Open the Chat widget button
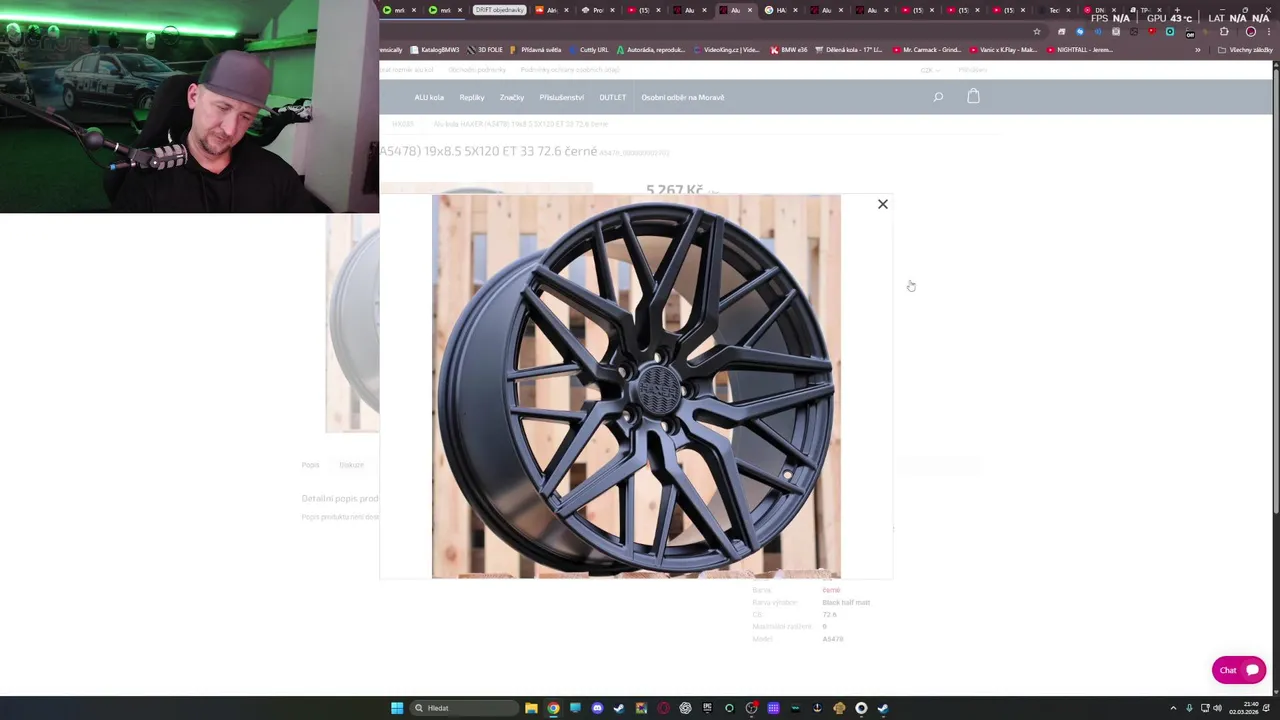Screen dimensions: 1280x720 coord(1239,670)
